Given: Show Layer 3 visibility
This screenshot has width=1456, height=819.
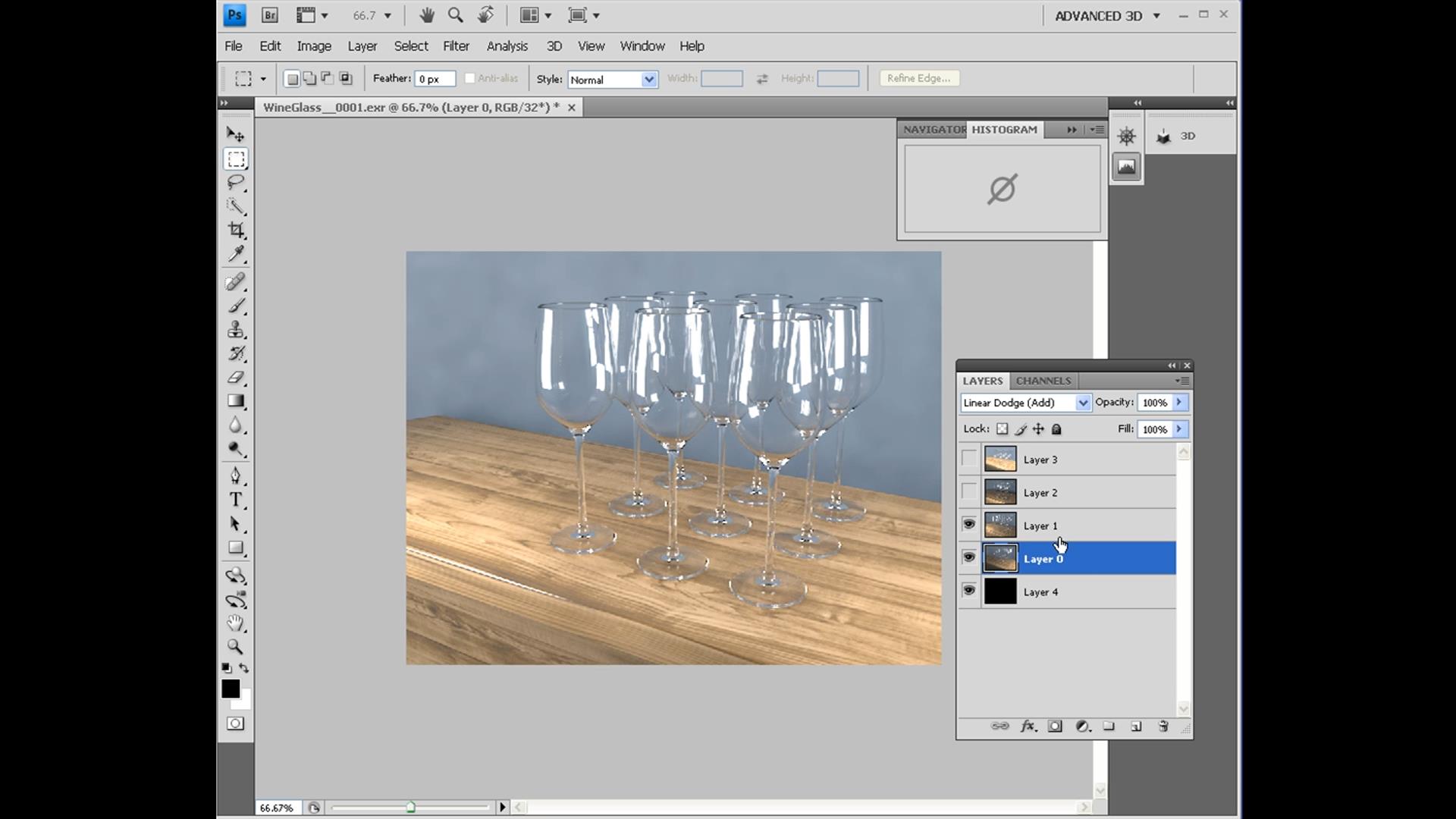Looking at the screenshot, I should [969, 459].
